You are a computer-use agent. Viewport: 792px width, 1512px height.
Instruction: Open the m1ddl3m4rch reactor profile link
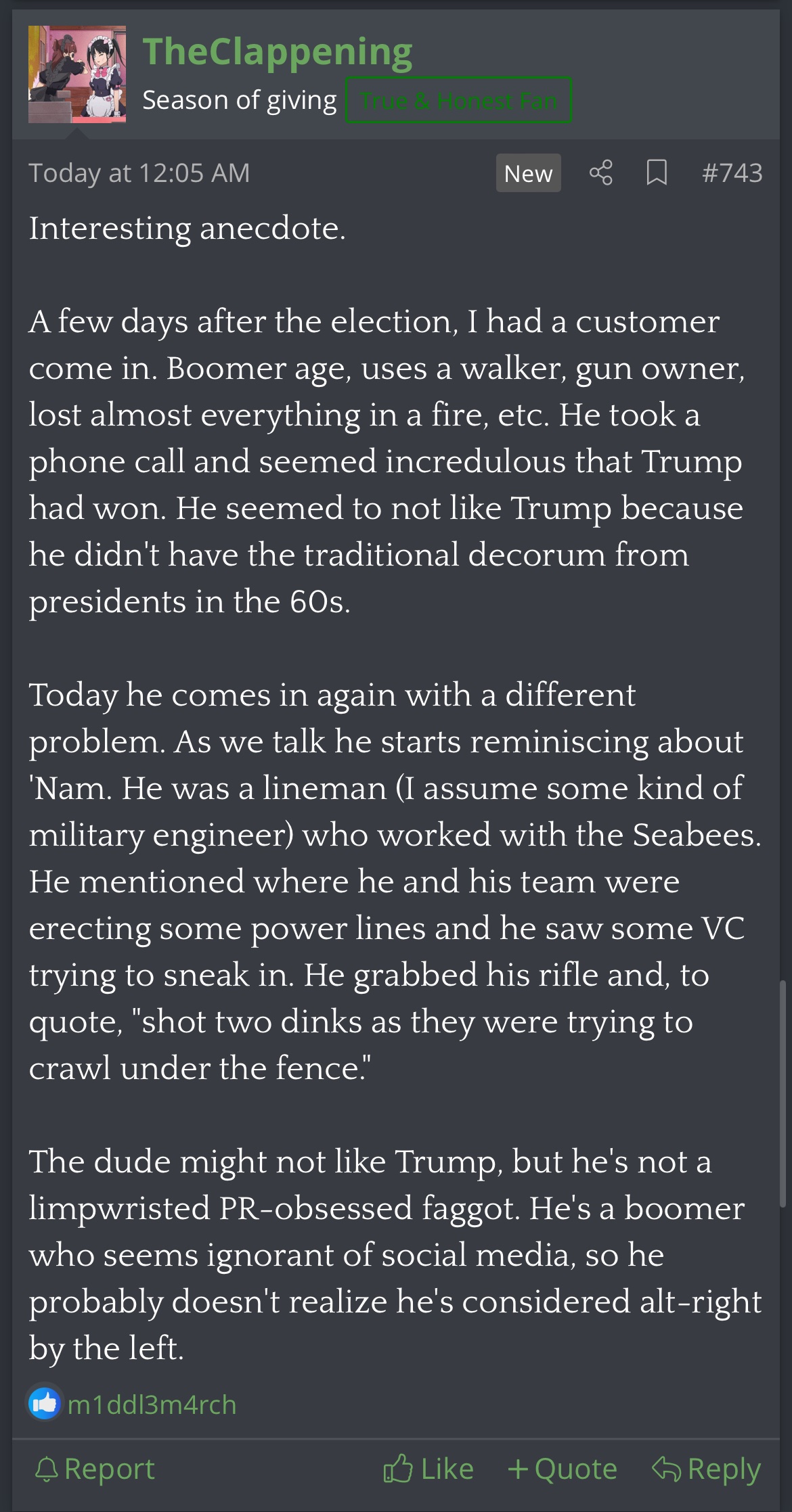pos(152,1405)
